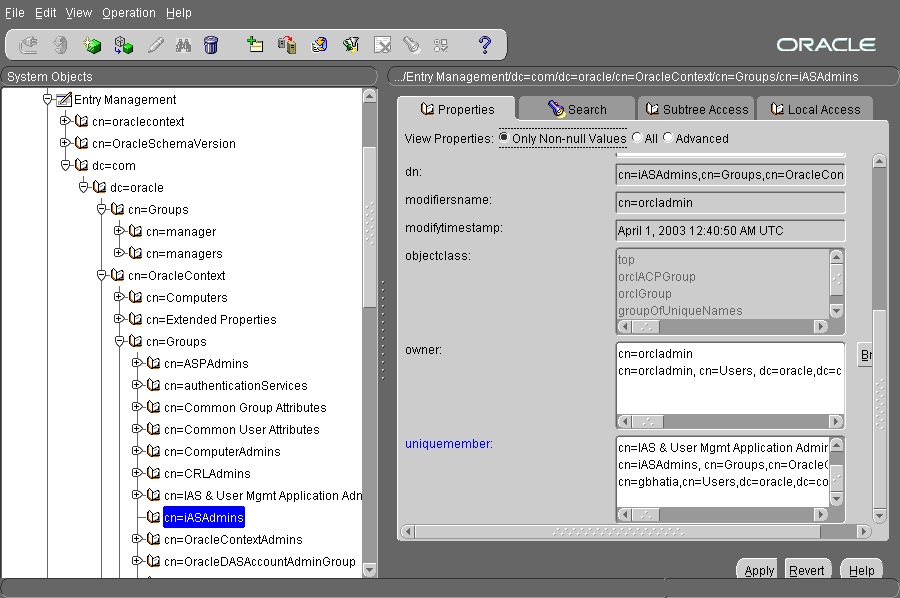900x598 pixels.
Task: Click the modifytimestamp field
Action: [x=730, y=231]
